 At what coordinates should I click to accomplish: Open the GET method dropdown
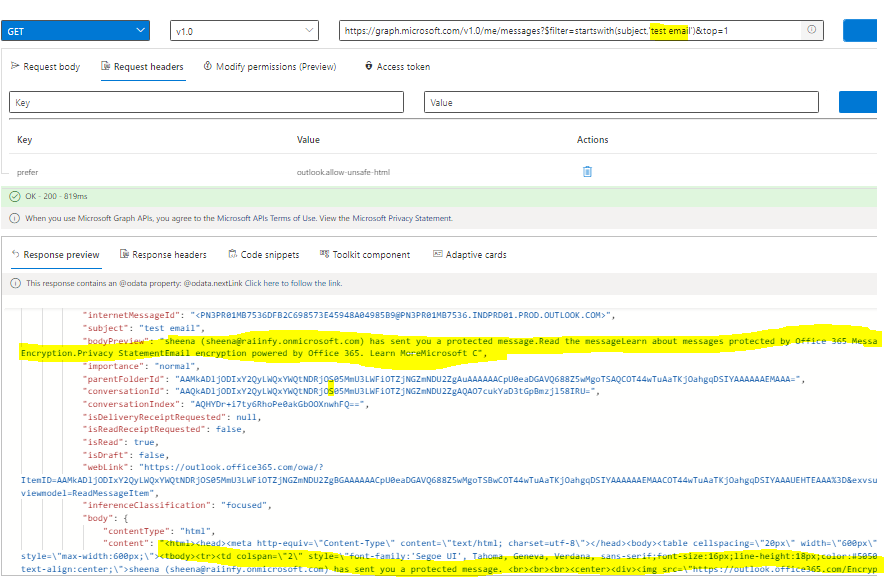[x=75, y=31]
